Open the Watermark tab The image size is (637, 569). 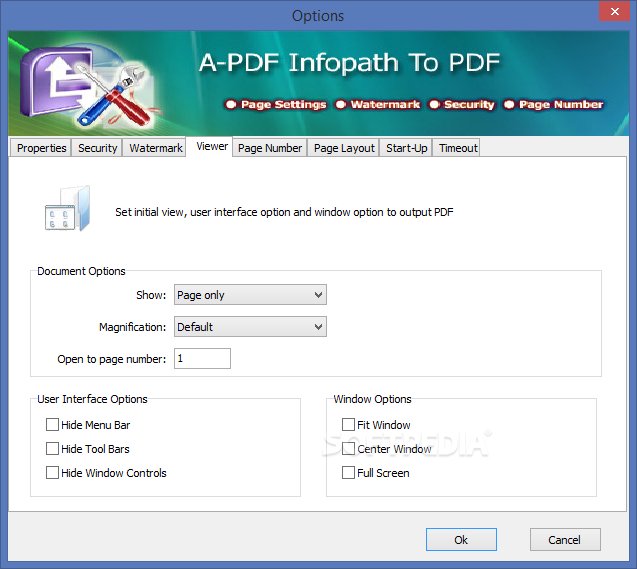[155, 148]
